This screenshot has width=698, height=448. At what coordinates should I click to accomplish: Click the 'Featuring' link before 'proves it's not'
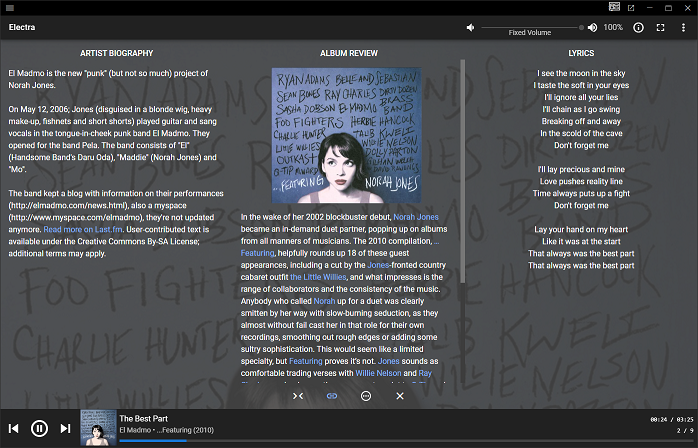(x=305, y=361)
